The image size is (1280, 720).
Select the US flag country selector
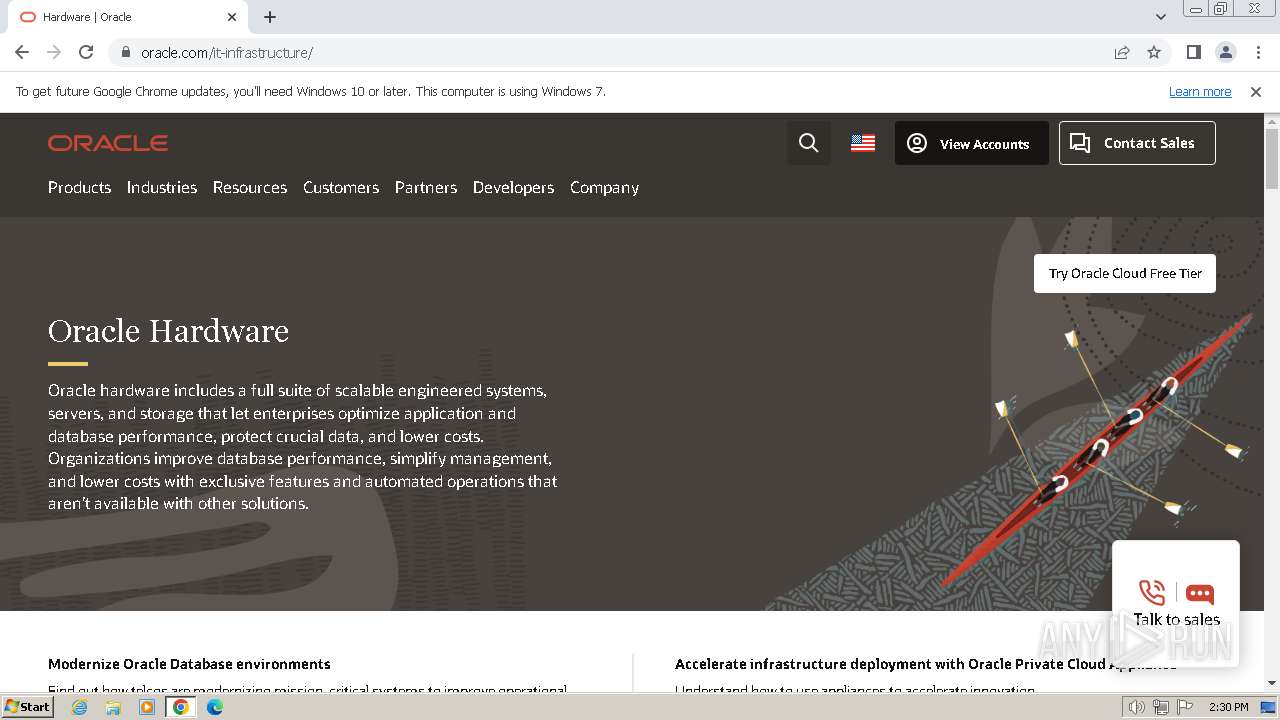(863, 143)
